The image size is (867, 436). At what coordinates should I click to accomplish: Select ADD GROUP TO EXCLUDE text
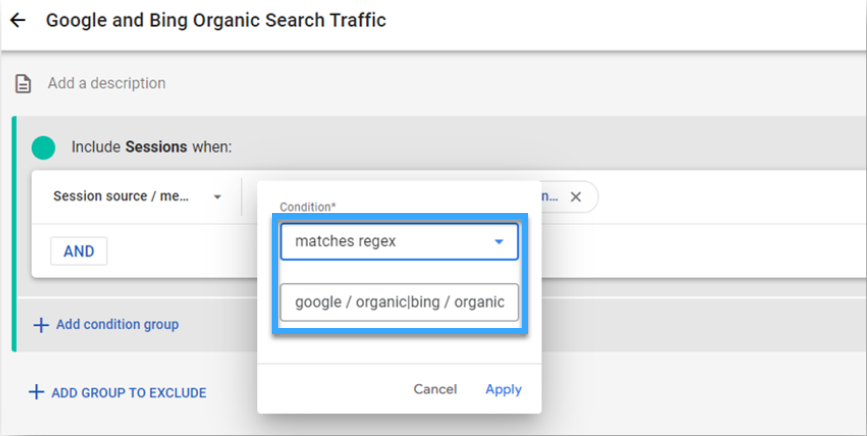pos(129,393)
